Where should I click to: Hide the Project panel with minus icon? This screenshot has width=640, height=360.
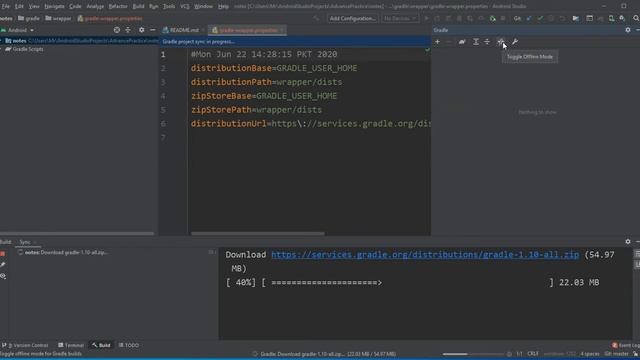[152, 30]
